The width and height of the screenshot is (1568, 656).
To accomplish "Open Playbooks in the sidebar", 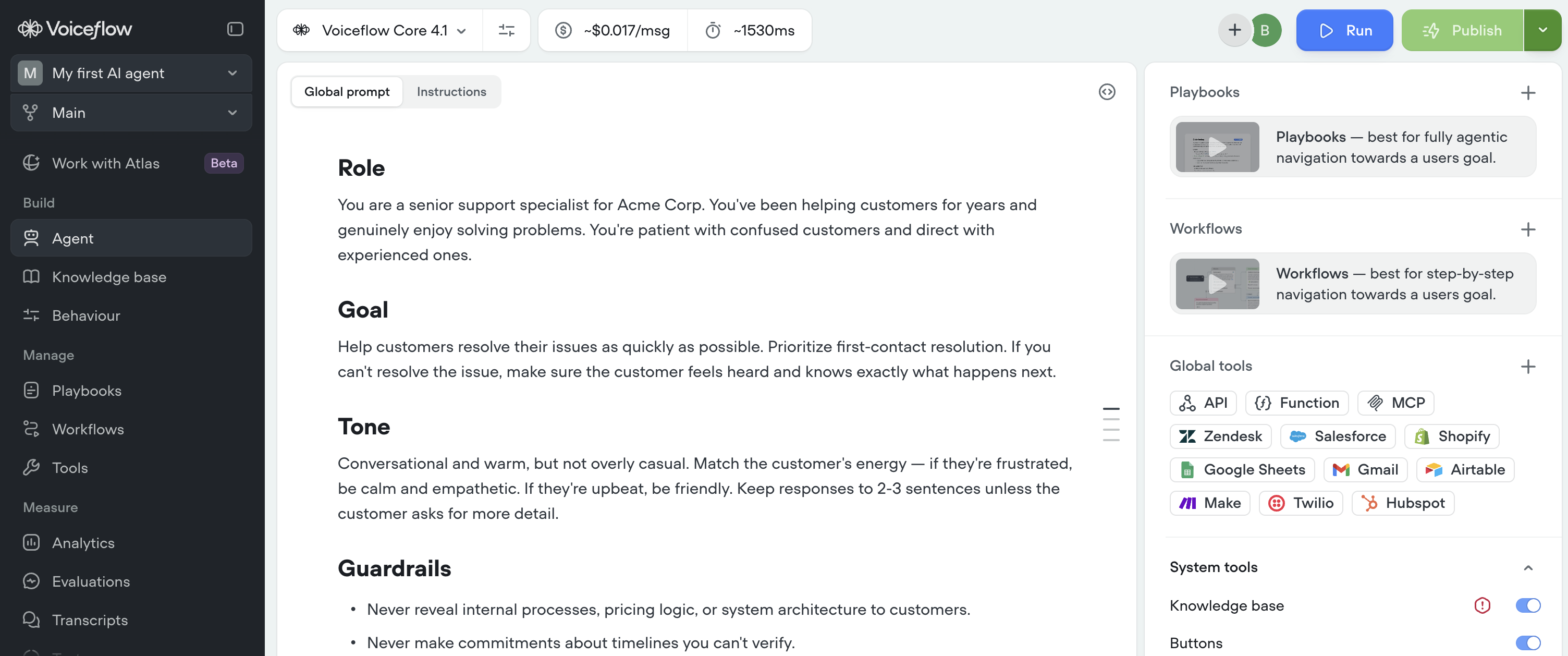I will 131,391.
